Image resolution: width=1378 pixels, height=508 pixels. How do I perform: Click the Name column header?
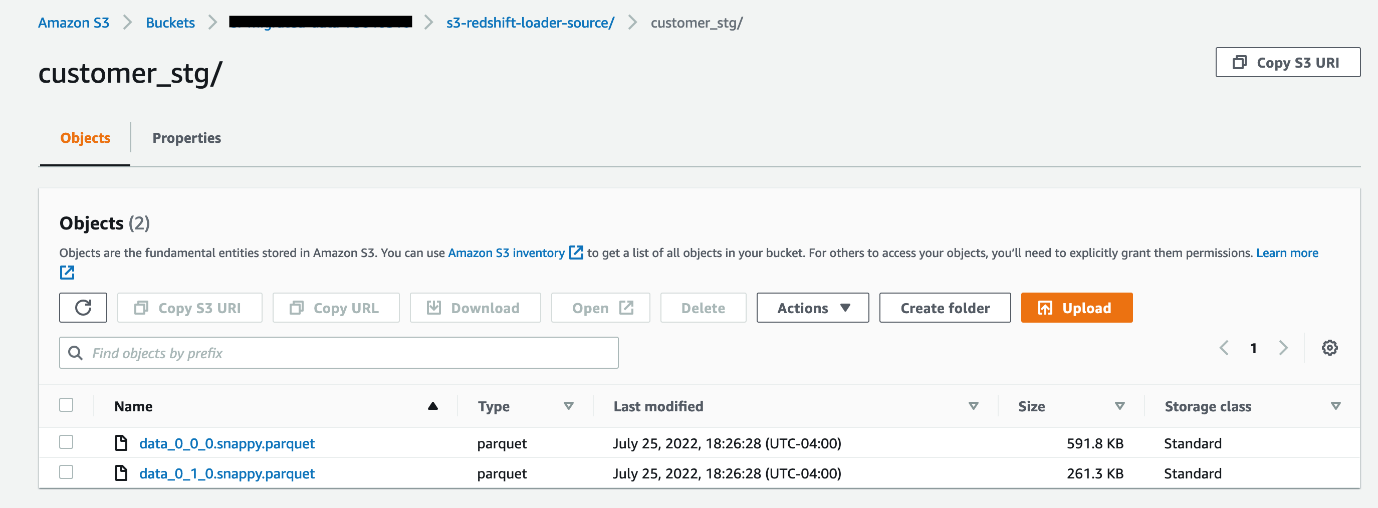point(133,406)
